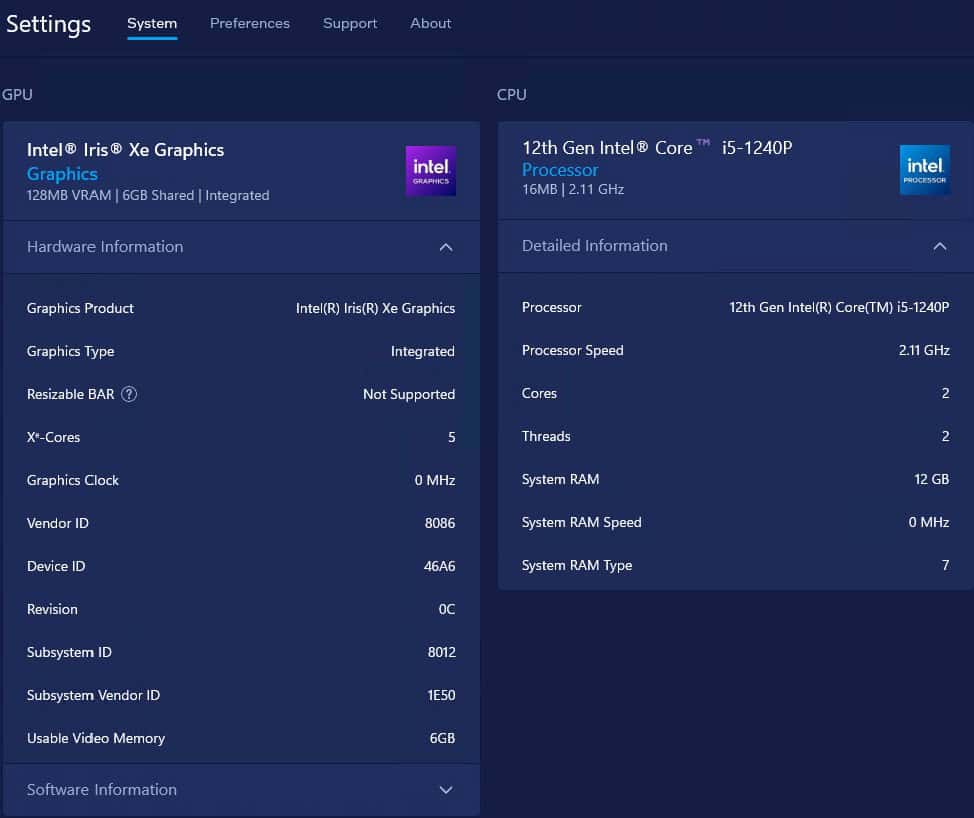The height and width of the screenshot is (818, 974).
Task: Click the Revision value '0C'
Action: coord(447,609)
